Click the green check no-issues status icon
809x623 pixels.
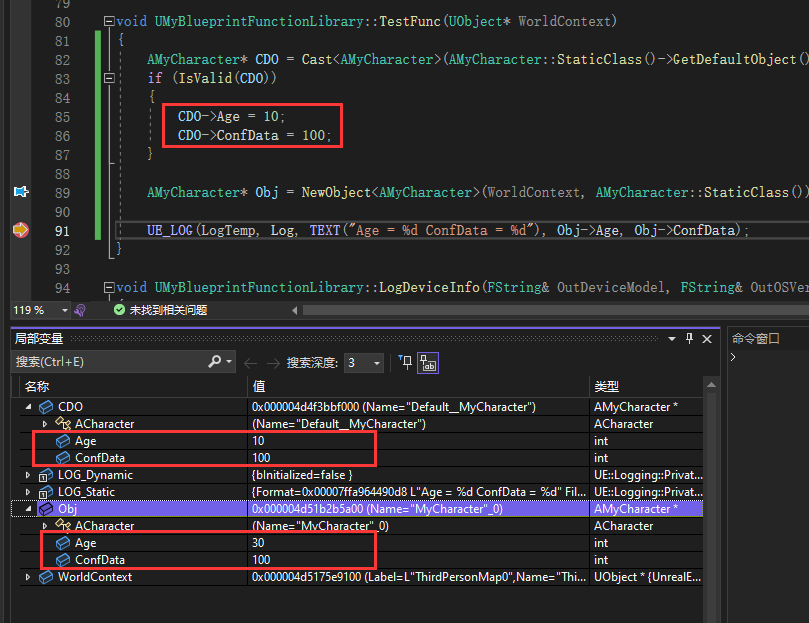[x=119, y=310]
